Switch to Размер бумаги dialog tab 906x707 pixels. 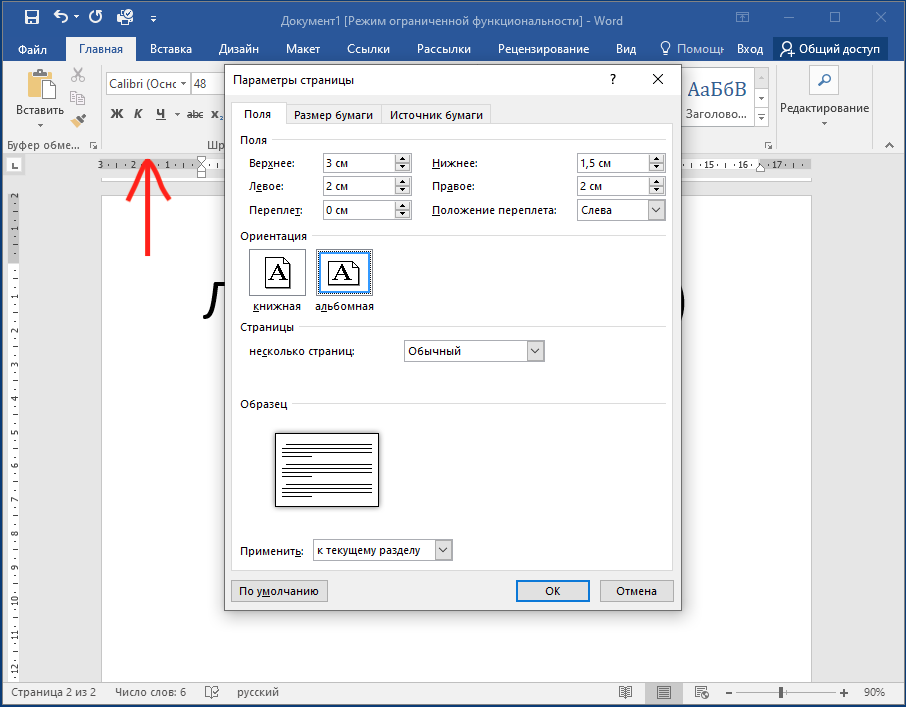pos(333,115)
